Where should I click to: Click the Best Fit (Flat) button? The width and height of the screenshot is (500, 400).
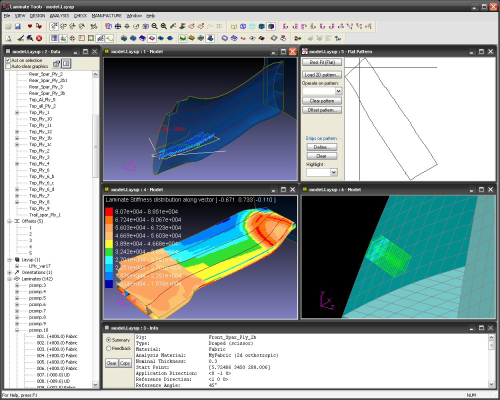point(322,62)
